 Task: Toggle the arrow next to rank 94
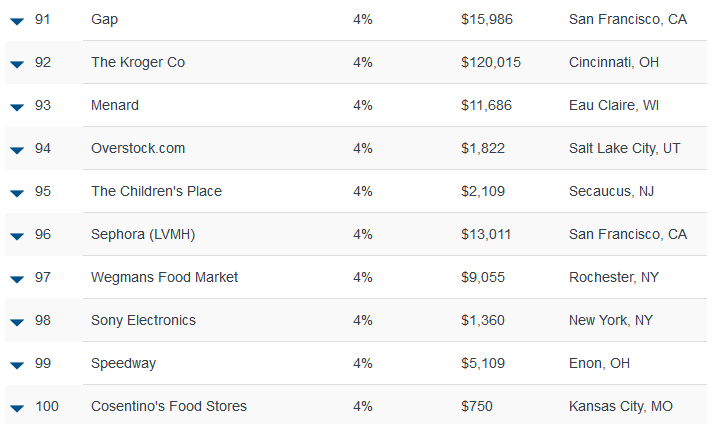point(17,150)
